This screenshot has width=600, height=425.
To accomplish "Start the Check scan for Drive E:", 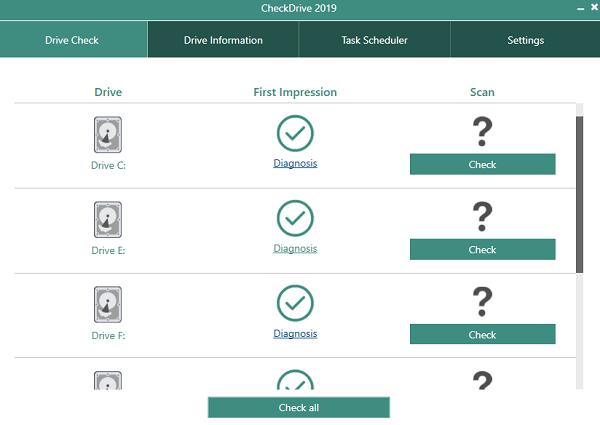I will (x=483, y=249).
